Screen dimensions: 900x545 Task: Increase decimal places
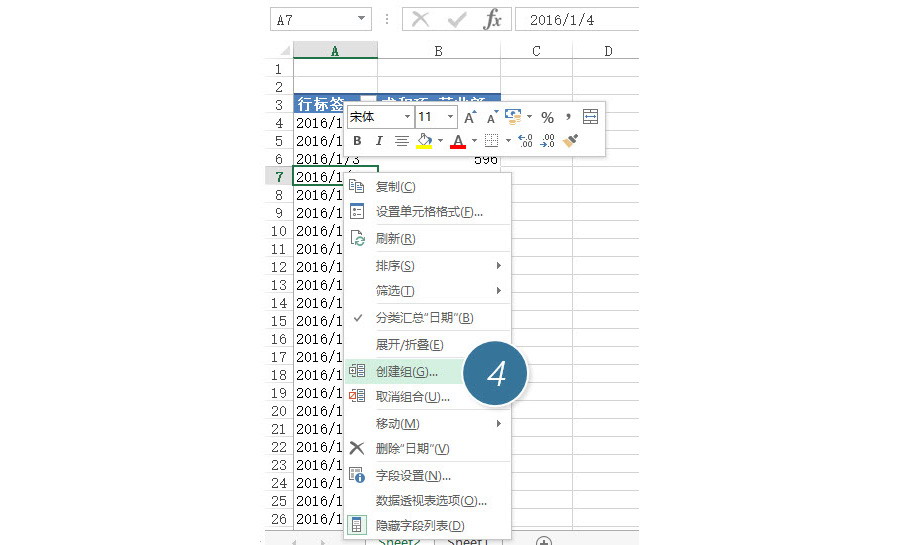point(525,141)
